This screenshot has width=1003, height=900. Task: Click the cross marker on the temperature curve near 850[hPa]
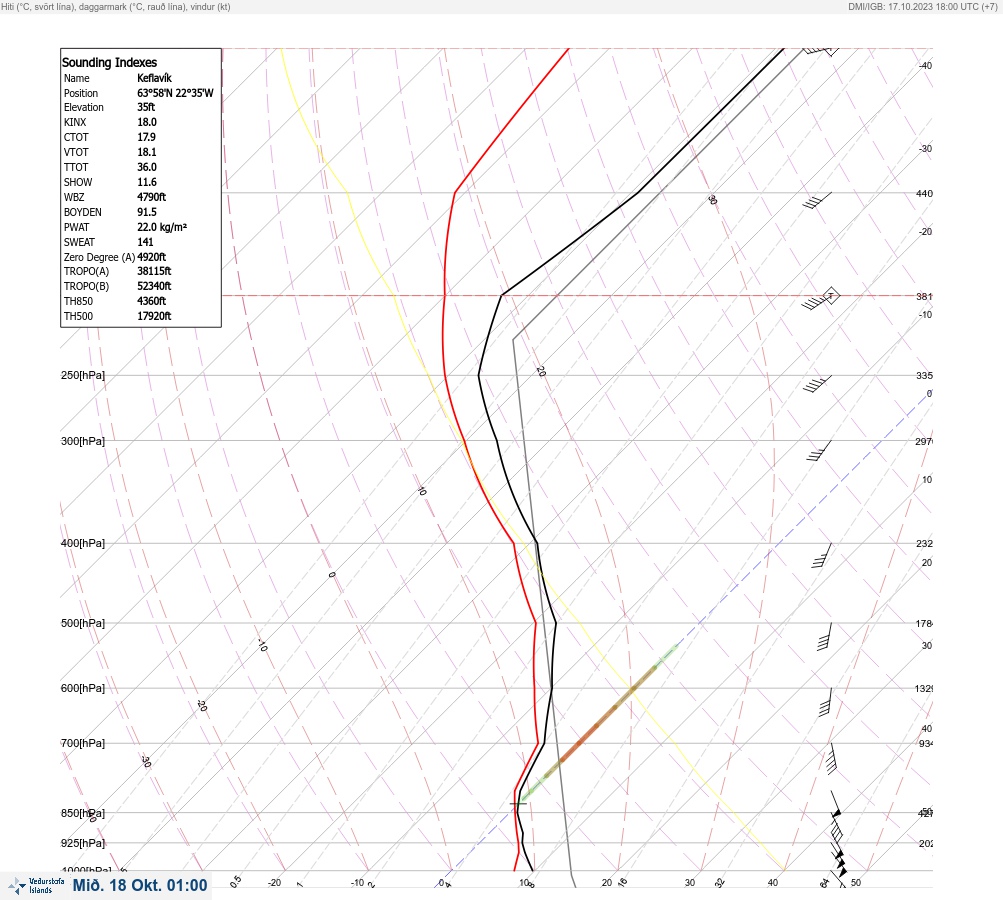pyautogui.click(x=518, y=804)
